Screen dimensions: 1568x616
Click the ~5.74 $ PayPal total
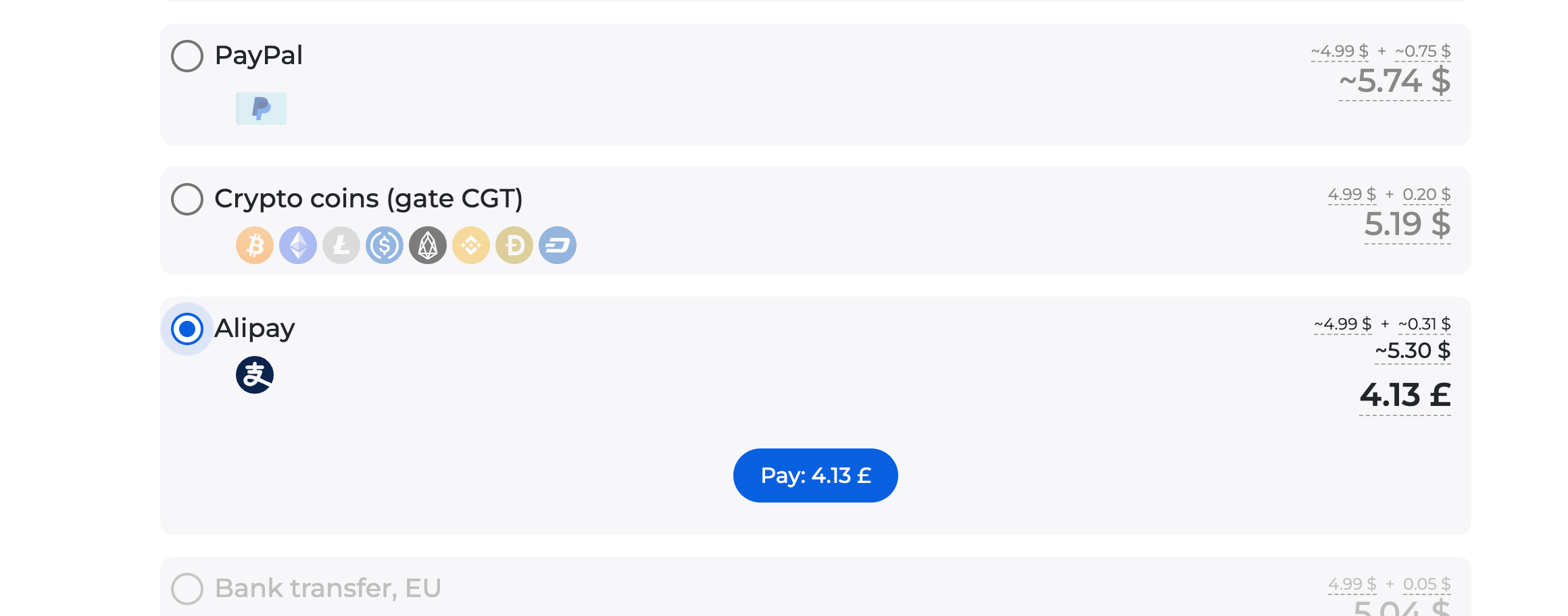coord(1394,82)
